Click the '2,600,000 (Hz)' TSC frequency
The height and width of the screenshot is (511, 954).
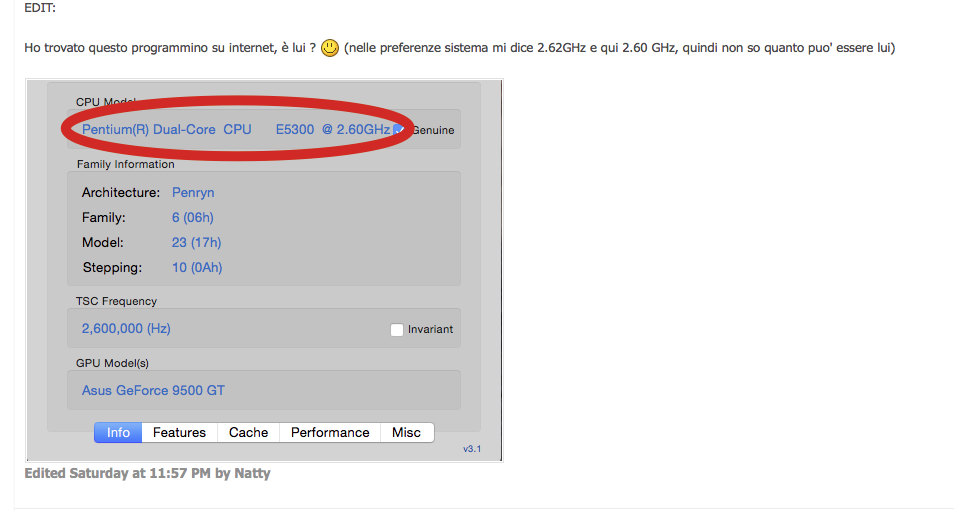[126, 328]
